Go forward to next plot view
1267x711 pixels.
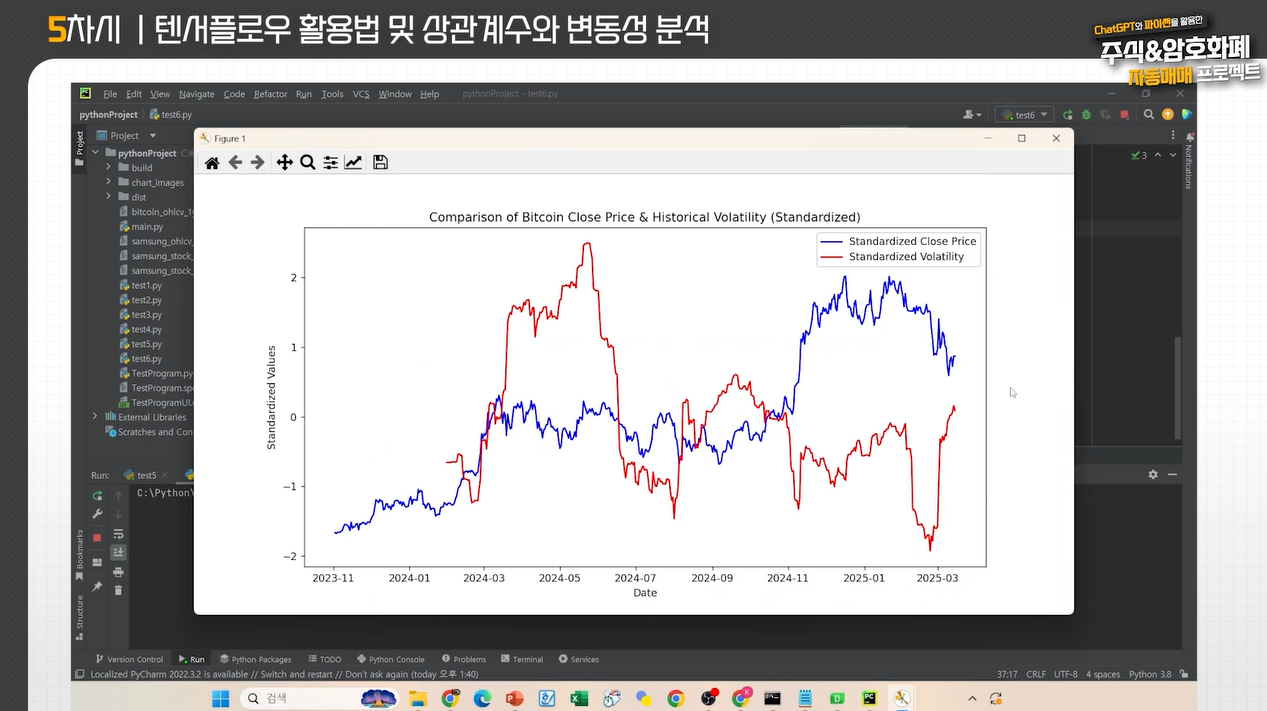pos(257,162)
